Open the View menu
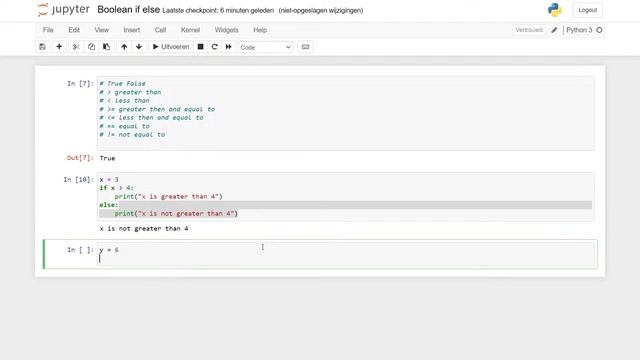 pos(102,30)
